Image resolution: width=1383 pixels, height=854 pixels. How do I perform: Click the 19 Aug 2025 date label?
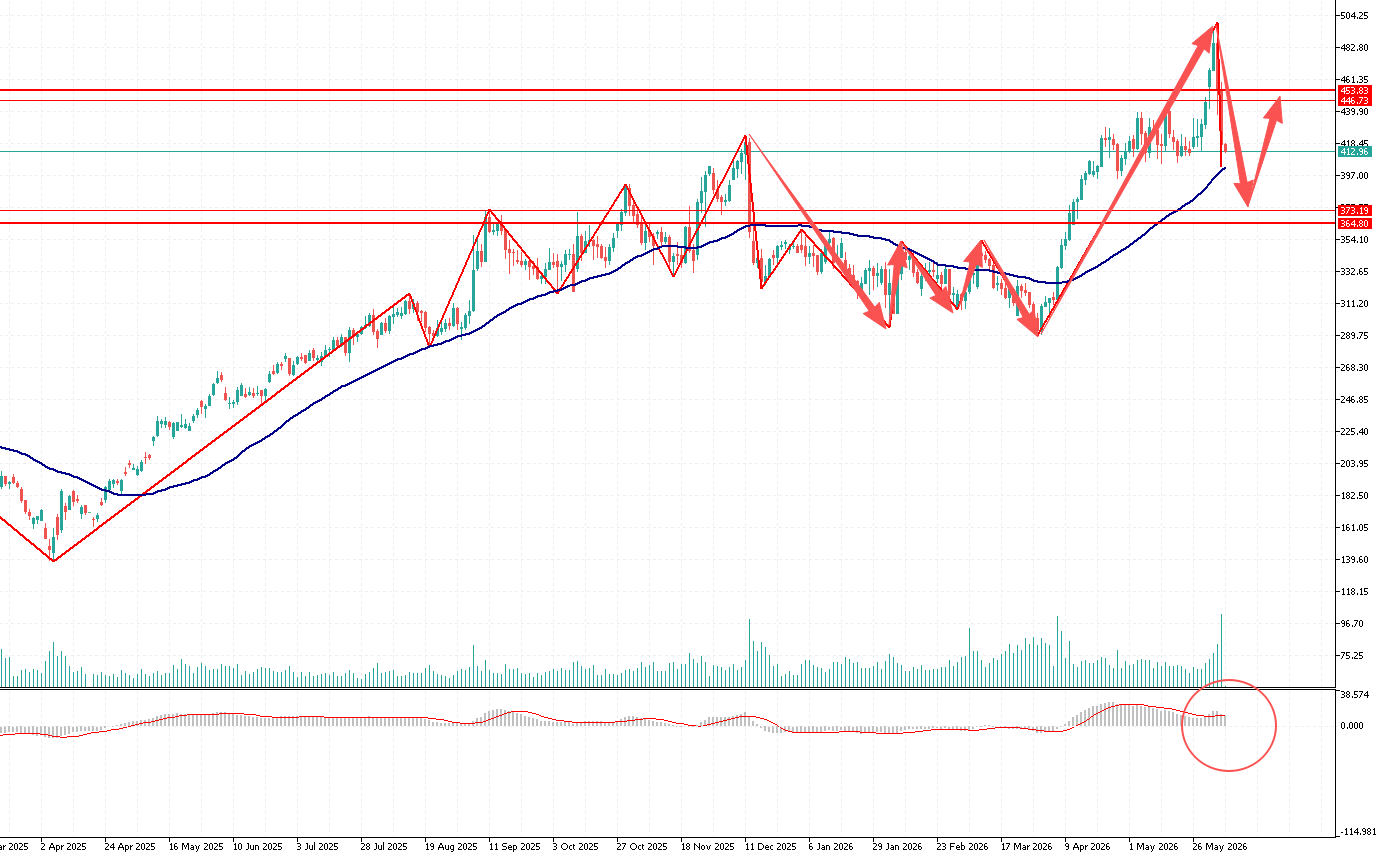click(449, 846)
